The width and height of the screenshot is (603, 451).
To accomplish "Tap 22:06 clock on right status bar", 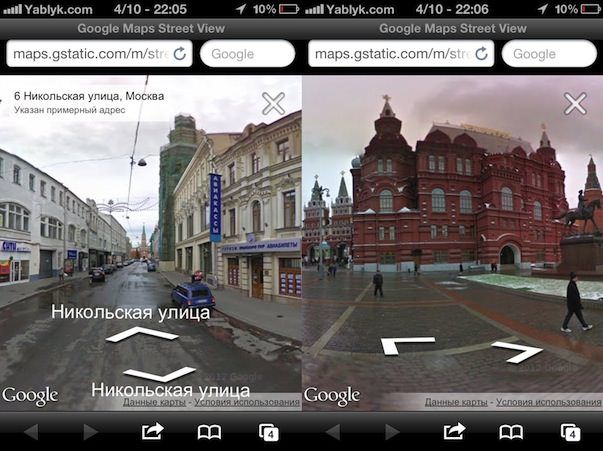I will (x=471, y=9).
